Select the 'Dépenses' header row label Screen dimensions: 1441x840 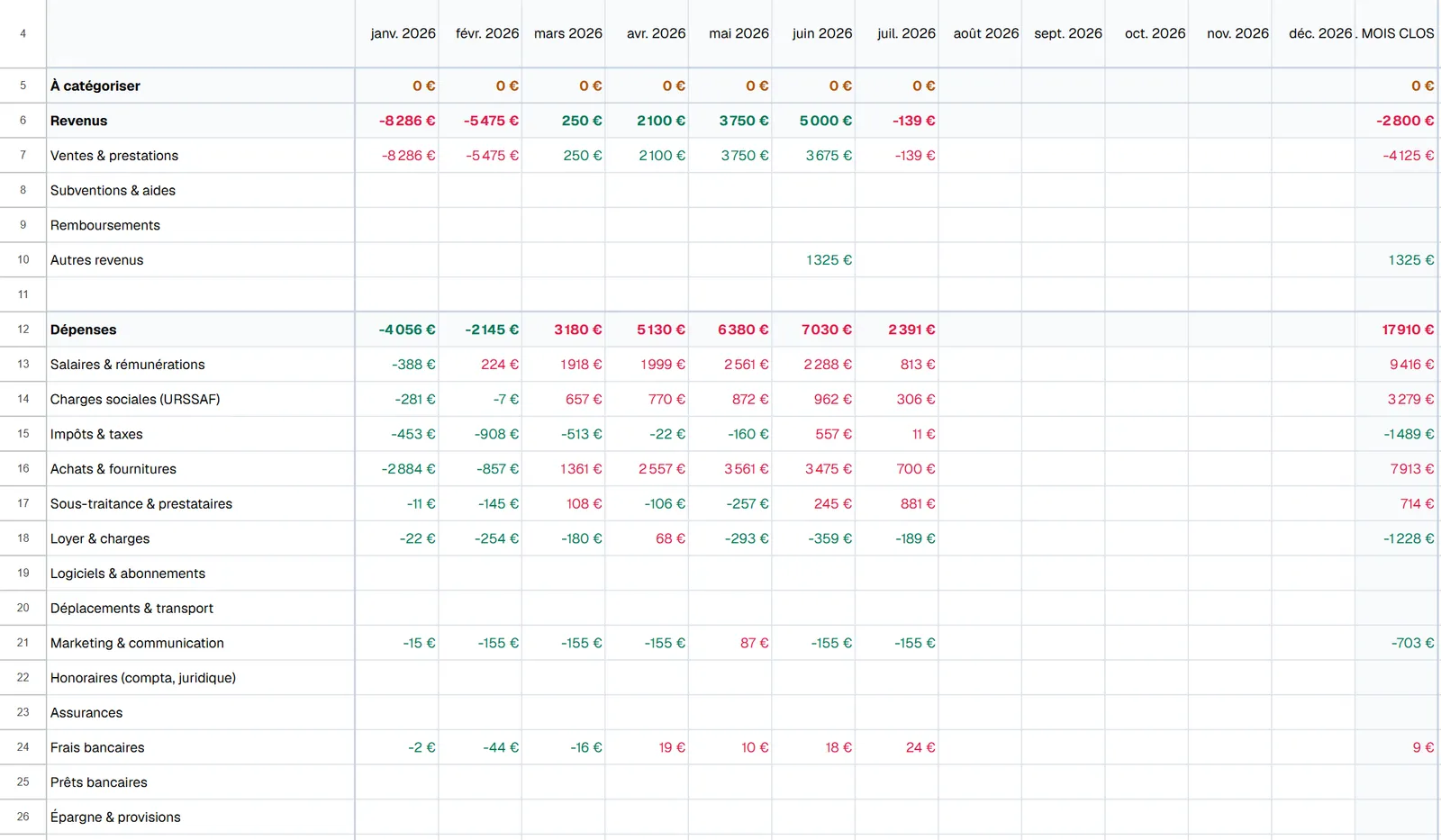tap(83, 330)
